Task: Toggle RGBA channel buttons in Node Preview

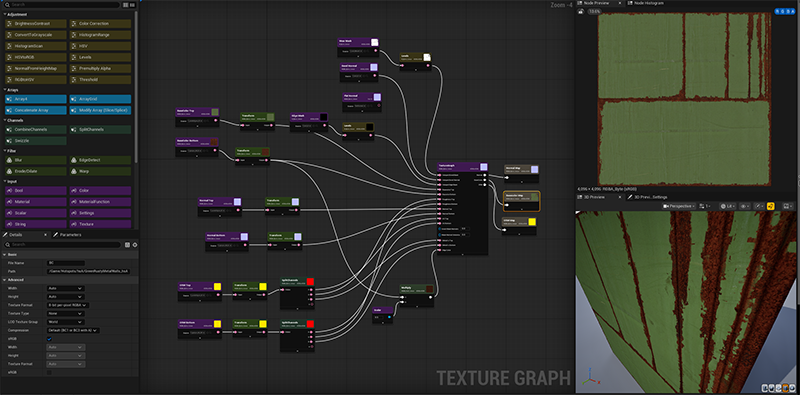Action: (785, 11)
